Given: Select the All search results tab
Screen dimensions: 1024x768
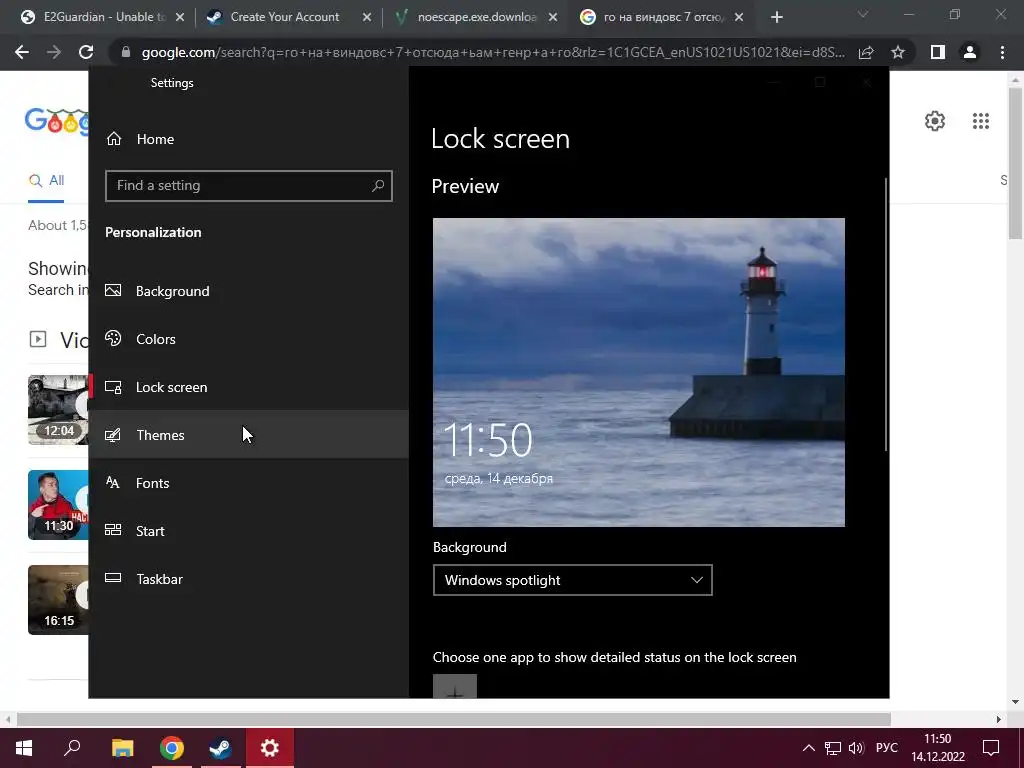Looking at the screenshot, I should click(46, 181).
